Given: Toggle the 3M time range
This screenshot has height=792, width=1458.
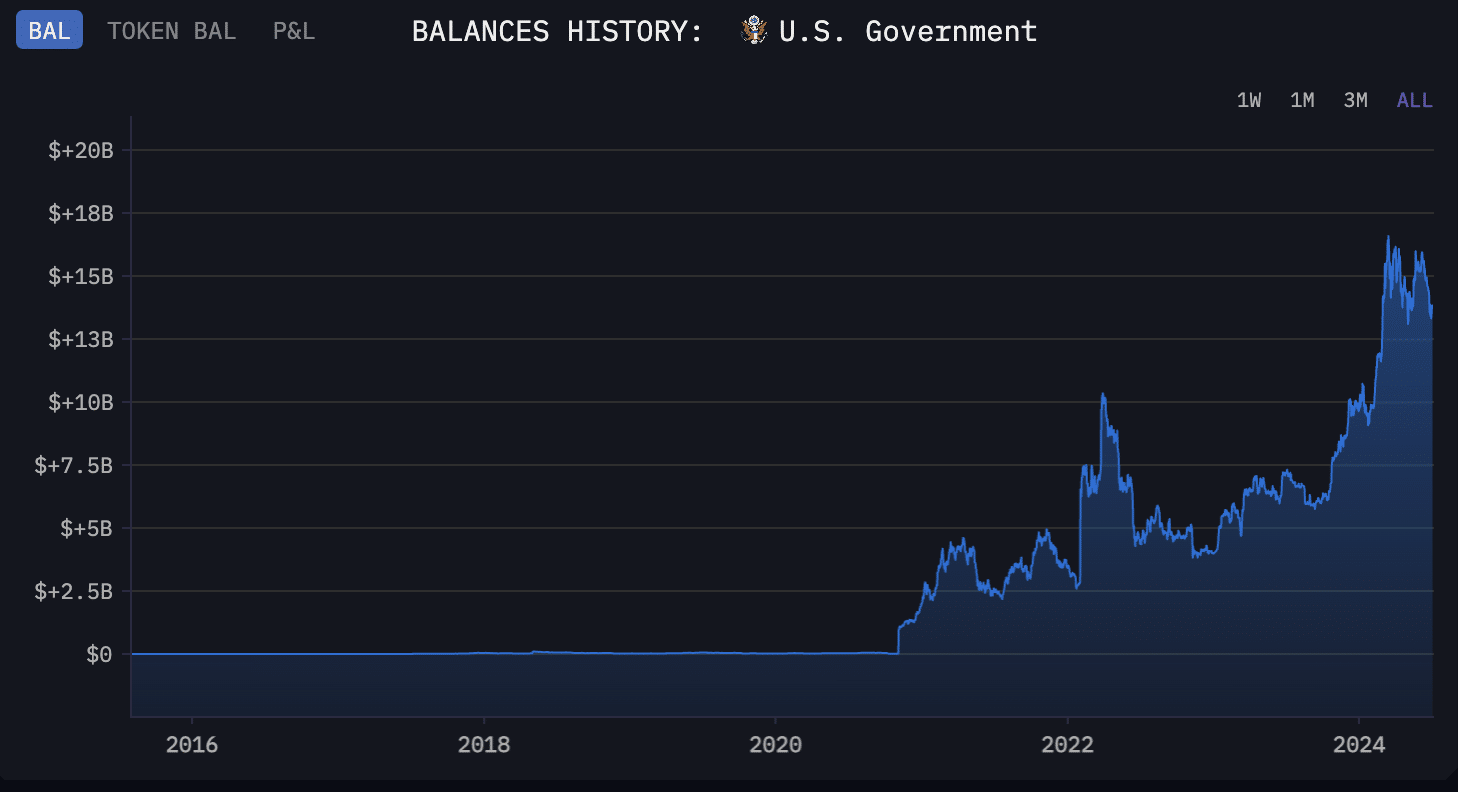Looking at the screenshot, I should [1355, 100].
